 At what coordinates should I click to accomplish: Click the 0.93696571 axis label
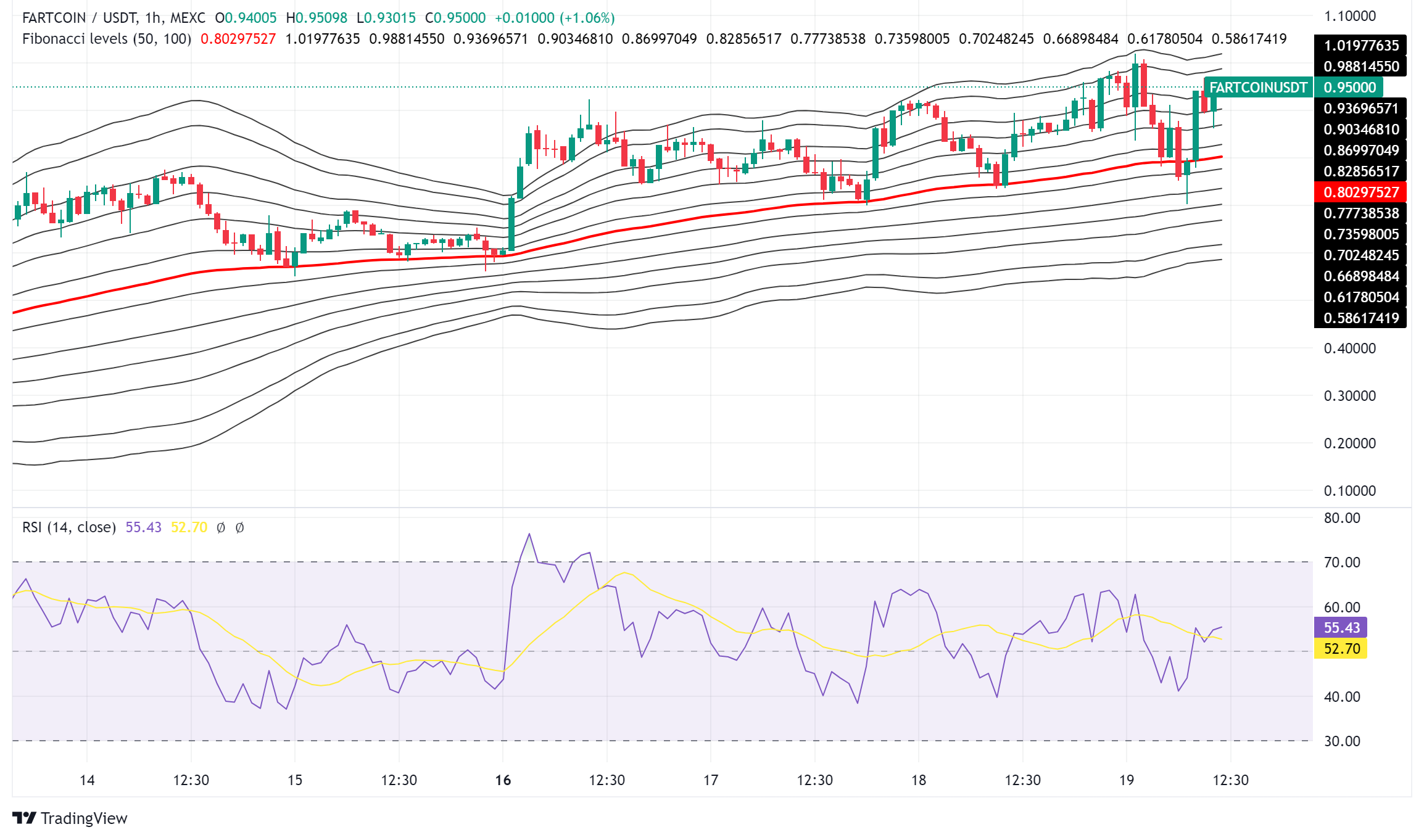tap(1360, 108)
